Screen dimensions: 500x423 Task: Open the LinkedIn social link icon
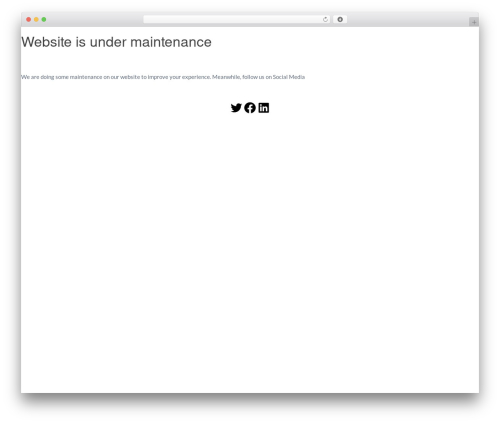264,108
